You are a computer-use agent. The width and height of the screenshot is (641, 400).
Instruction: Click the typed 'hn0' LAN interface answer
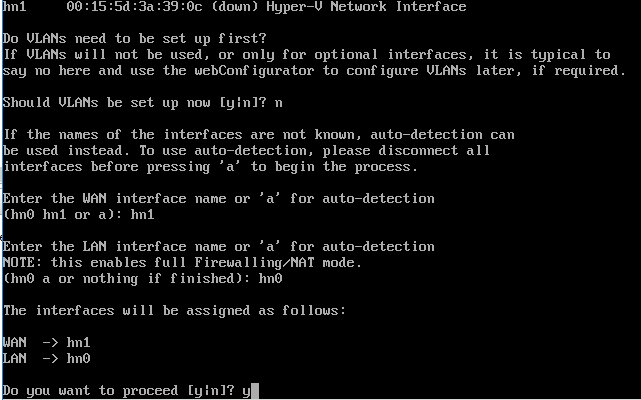click(270, 279)
